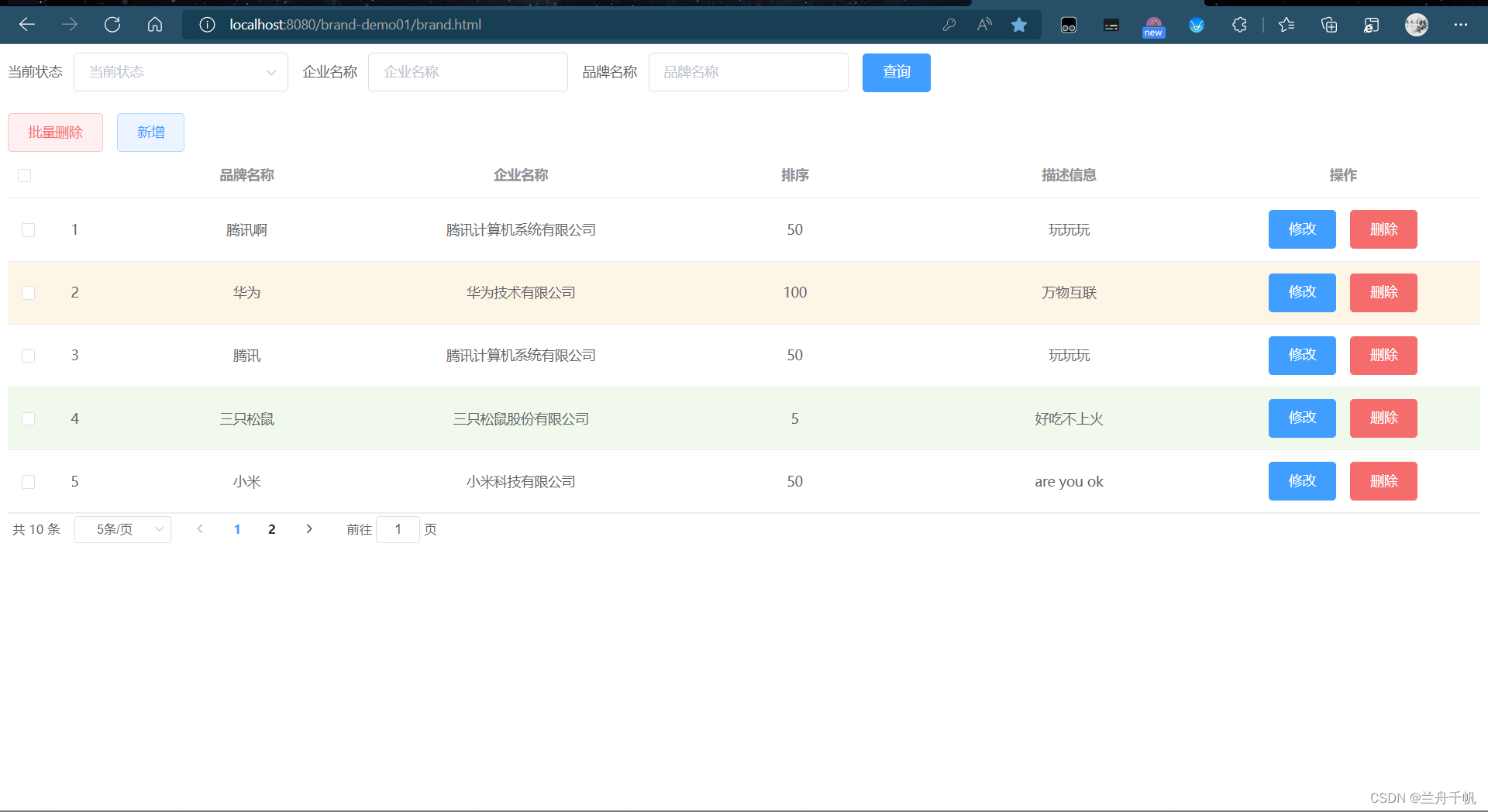
Task: Check the row 2 华为 checkbox
Action: tap(29, 293)
